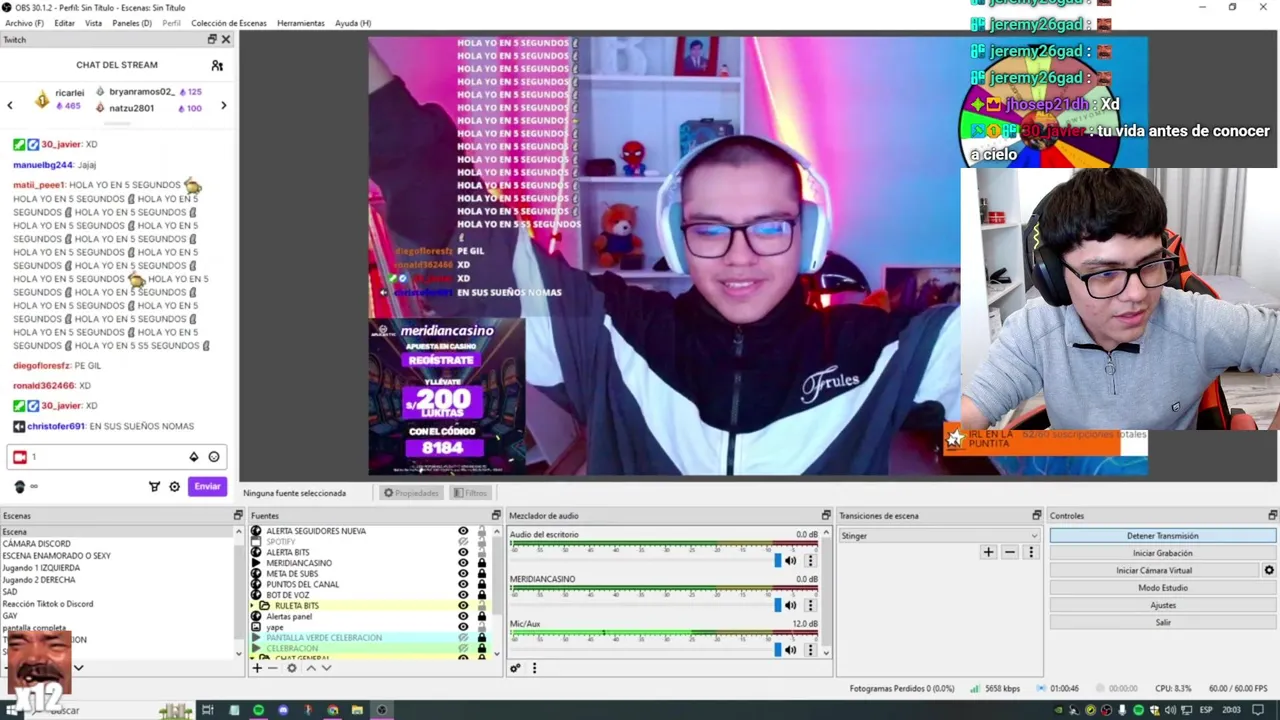Open Chrome from the Windows taskbar
The height and width of the screenshot is (720, 1280).
pyautogui.click(x=333, y=710)
